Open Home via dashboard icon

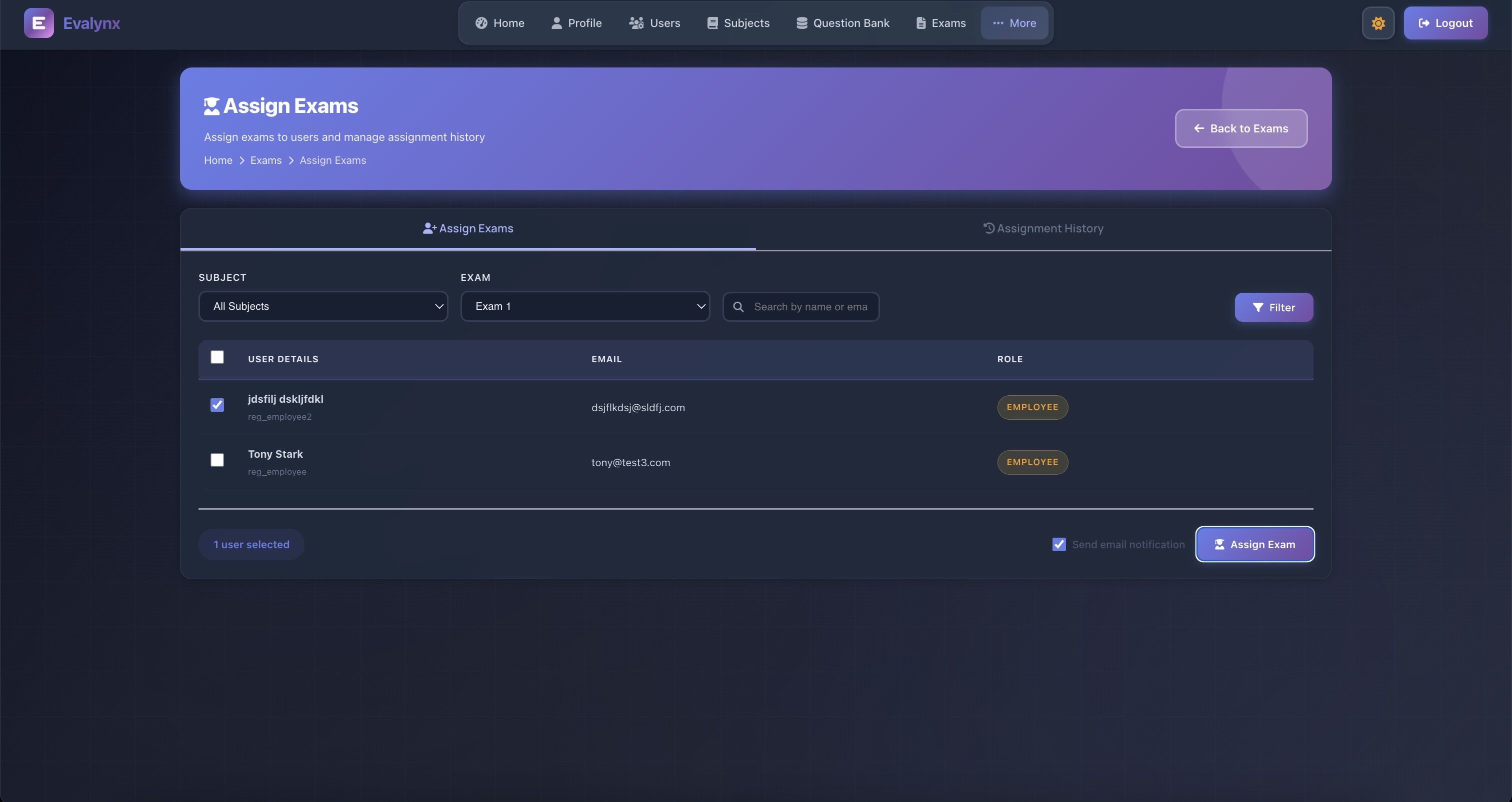(481, 23)
